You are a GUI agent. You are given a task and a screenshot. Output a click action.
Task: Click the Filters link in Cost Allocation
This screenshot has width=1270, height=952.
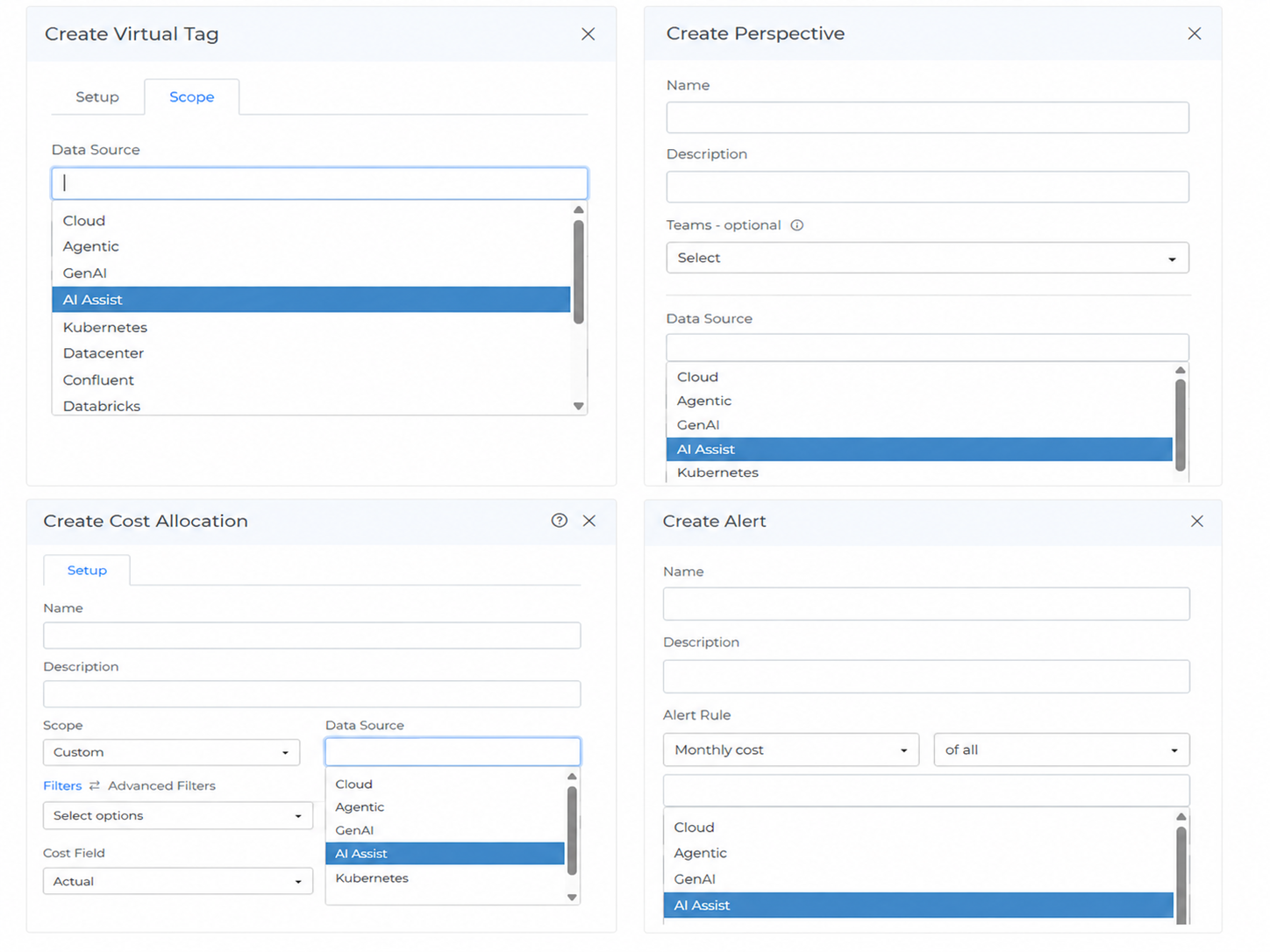coord(62,785)
